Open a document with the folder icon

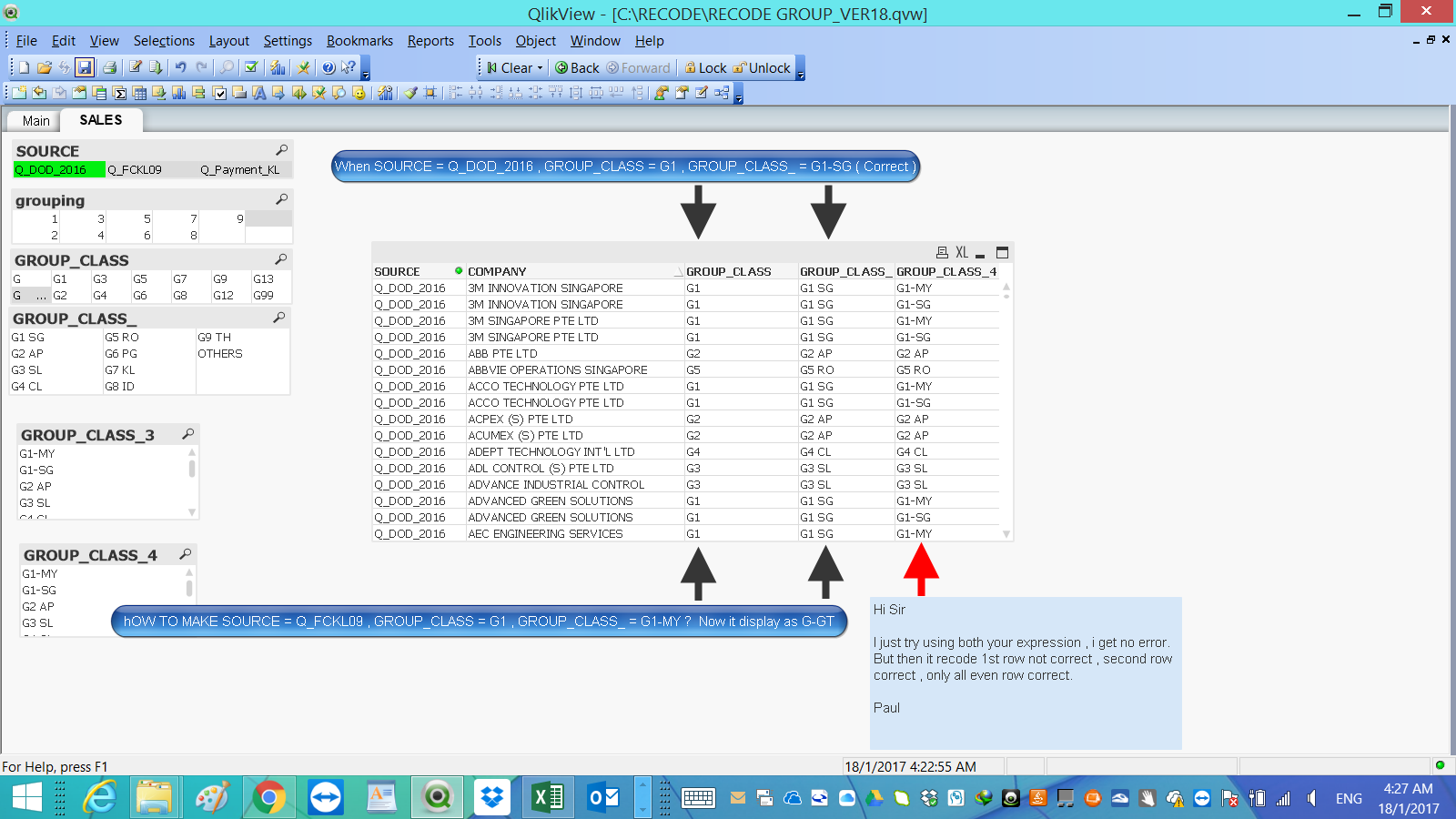coord(44,67)
